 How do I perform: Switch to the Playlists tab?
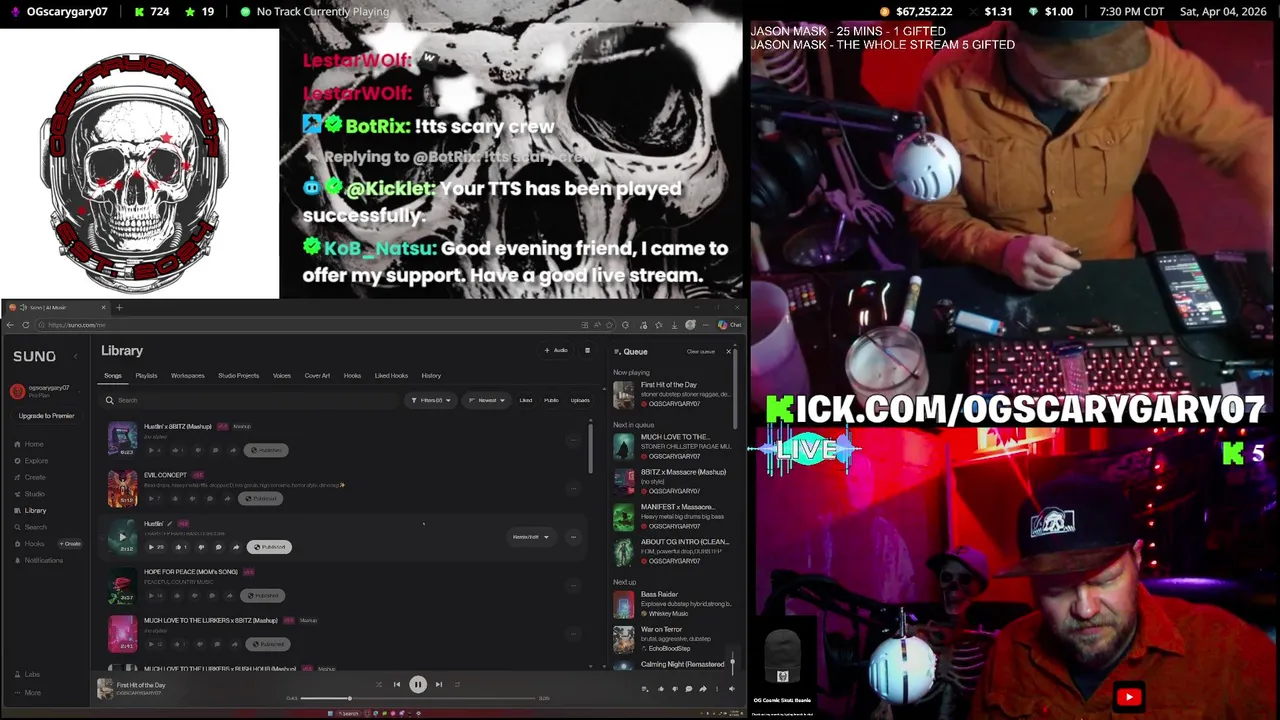click(146, 376)
